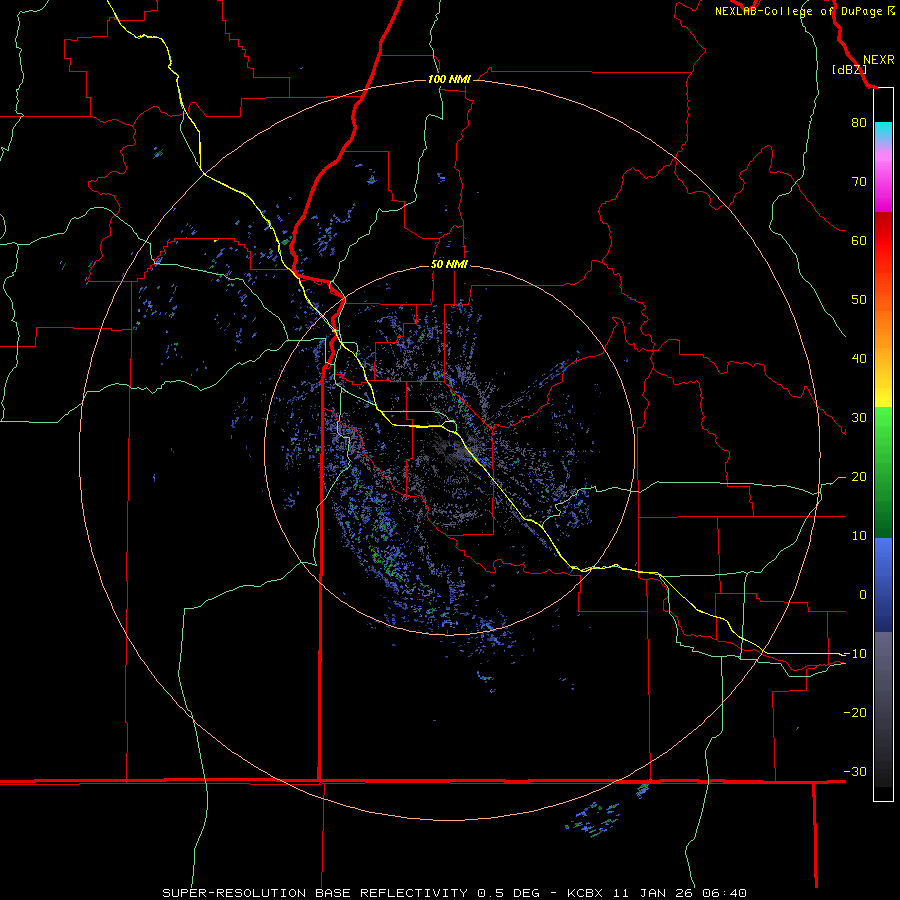
Task: Click the cyan top segment of the color bar
Action: pos(883,131)
